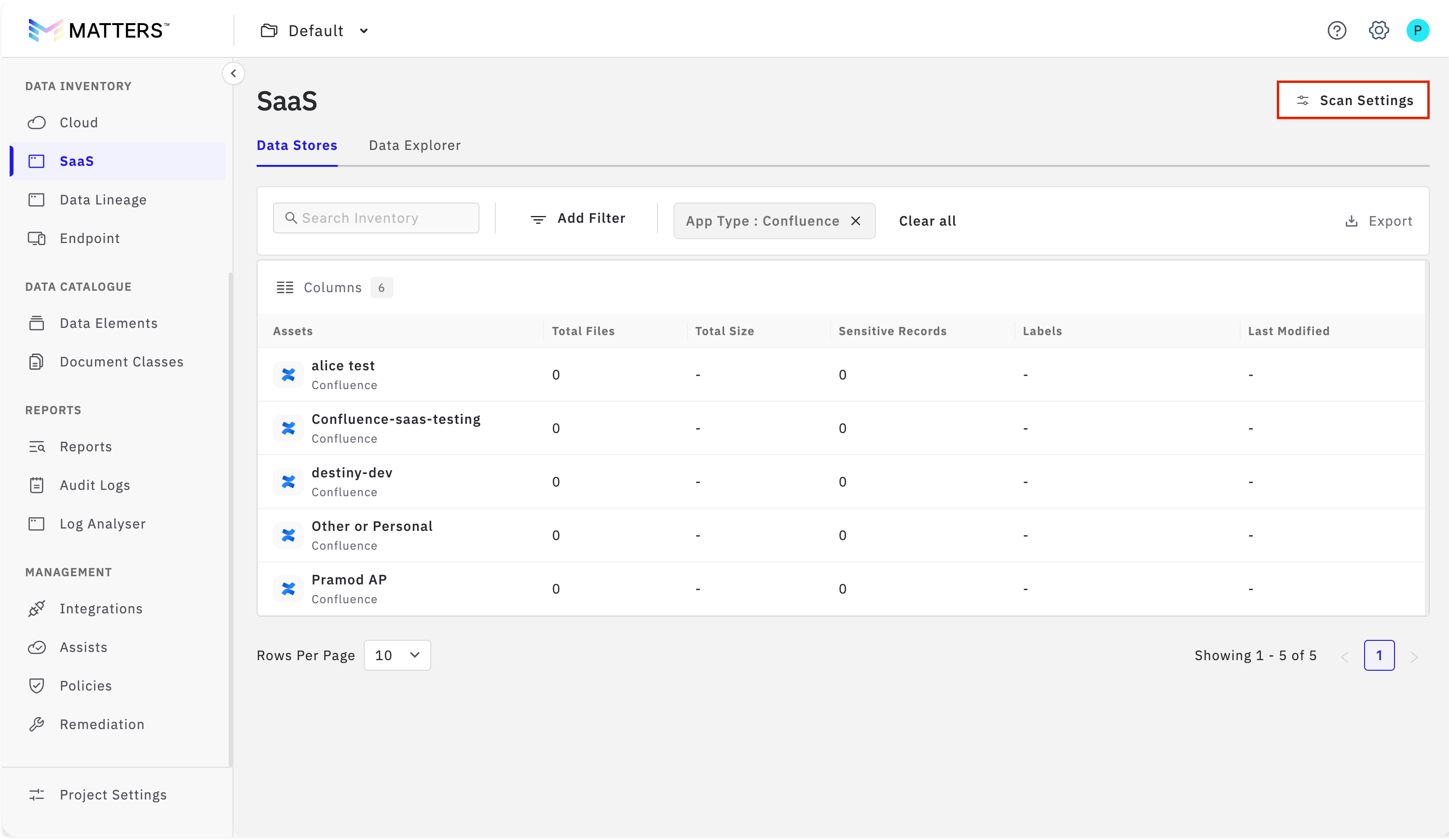Click the Remediation wrench icon

coord(37,724)
